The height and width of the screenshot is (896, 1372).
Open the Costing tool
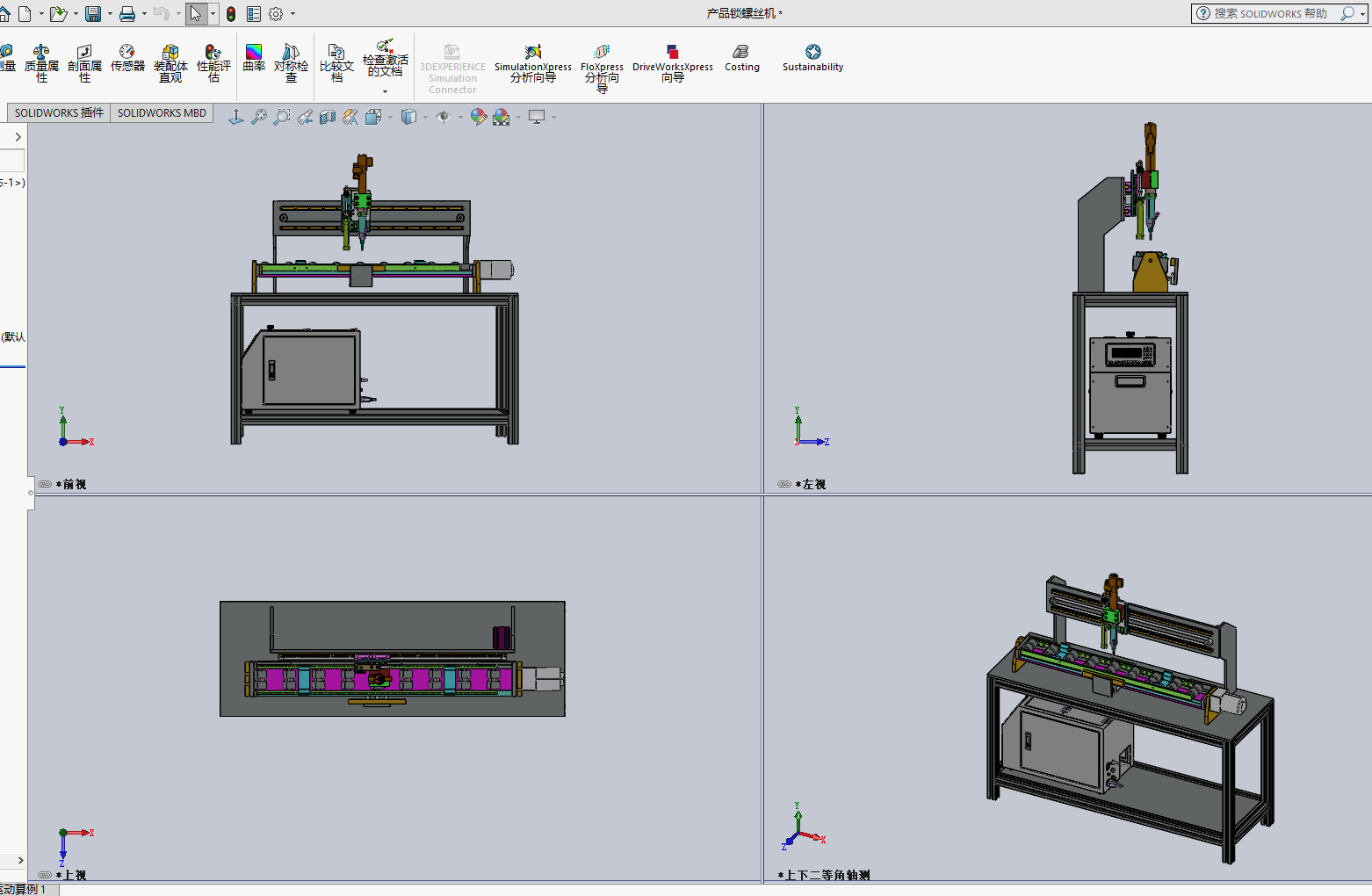coord(741,58)
